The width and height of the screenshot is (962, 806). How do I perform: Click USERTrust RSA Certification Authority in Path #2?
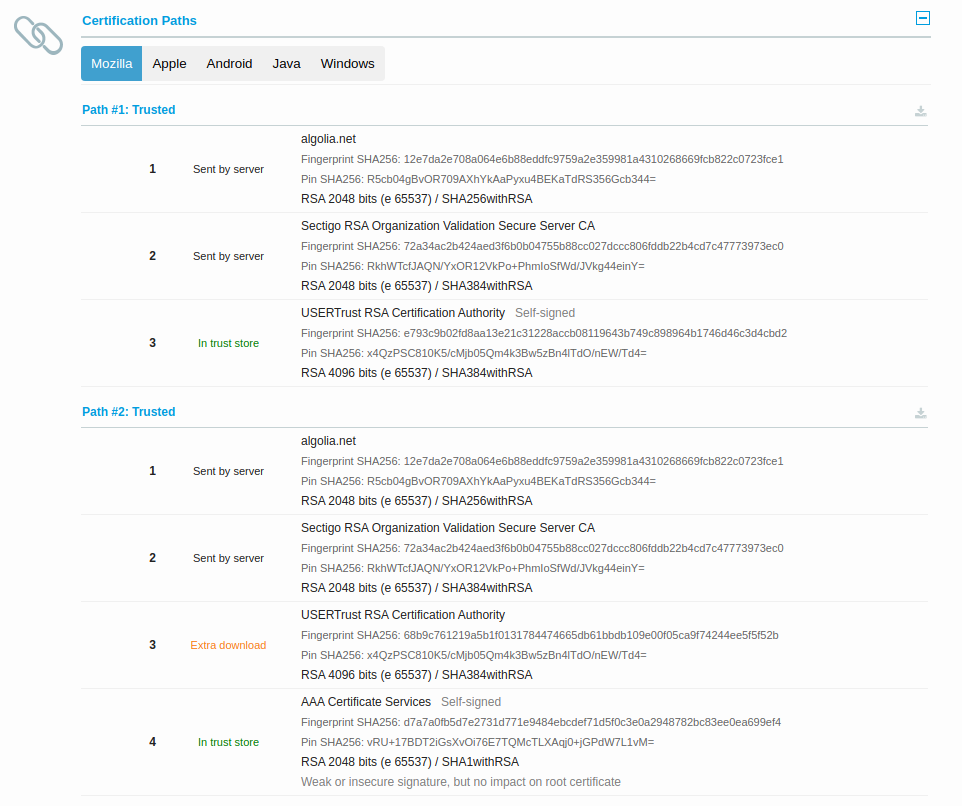click(x=403, y=615)
